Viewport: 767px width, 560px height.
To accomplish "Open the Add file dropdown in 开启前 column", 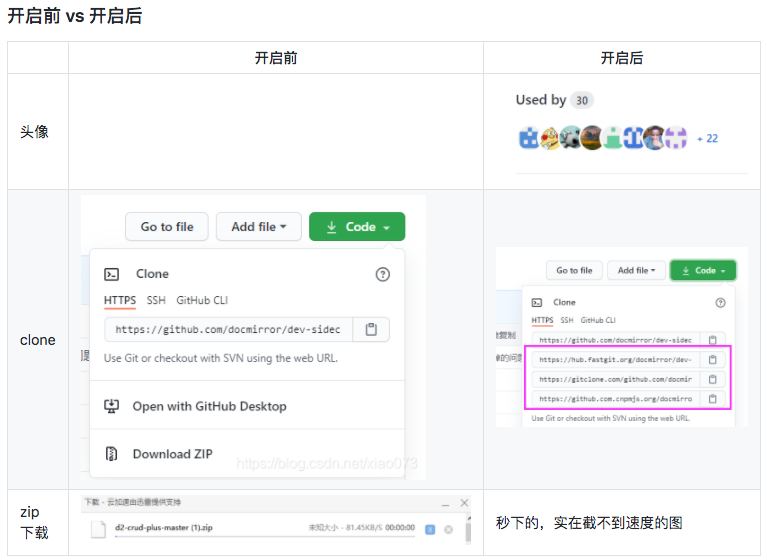I will pyautogui.click(x=259, y=226).
